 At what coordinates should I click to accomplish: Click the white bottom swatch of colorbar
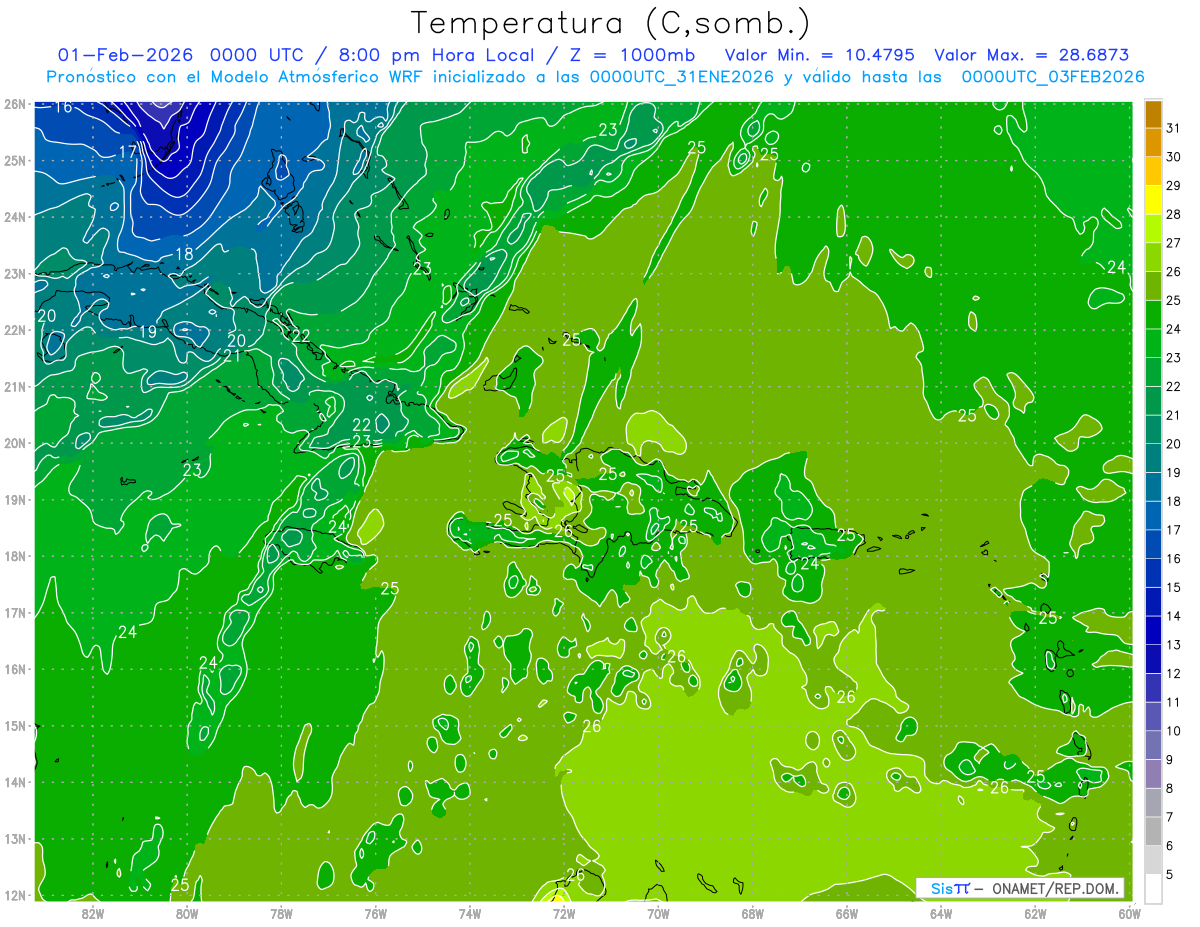point(1153,888)
